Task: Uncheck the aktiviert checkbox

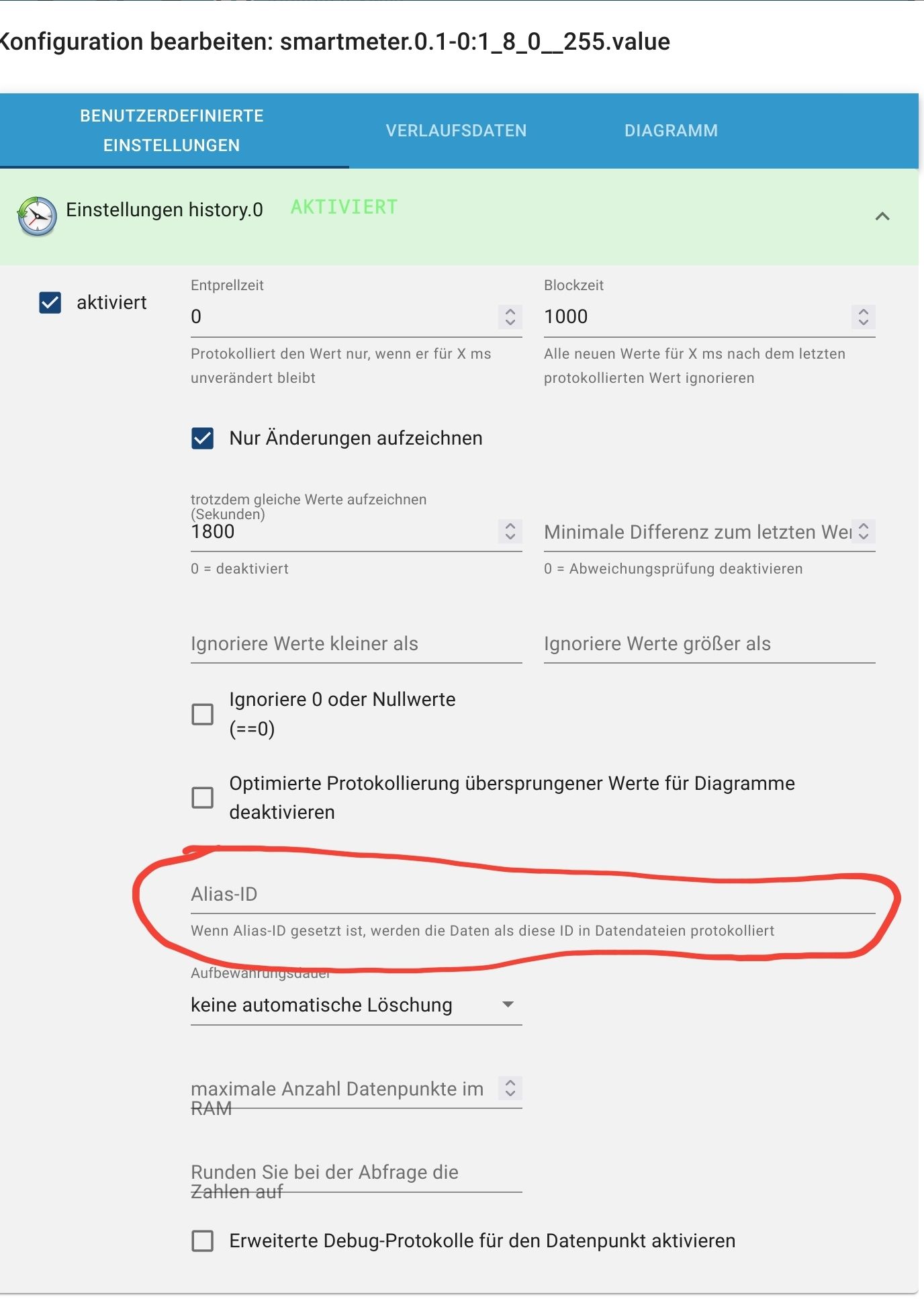Action: [50, 303]
